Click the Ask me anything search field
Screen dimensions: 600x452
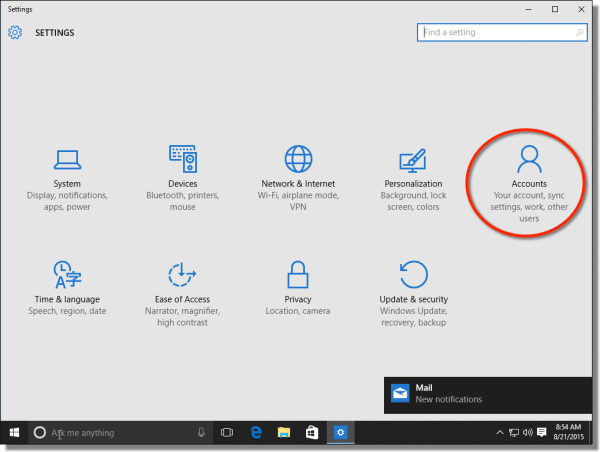coord(120,432)
